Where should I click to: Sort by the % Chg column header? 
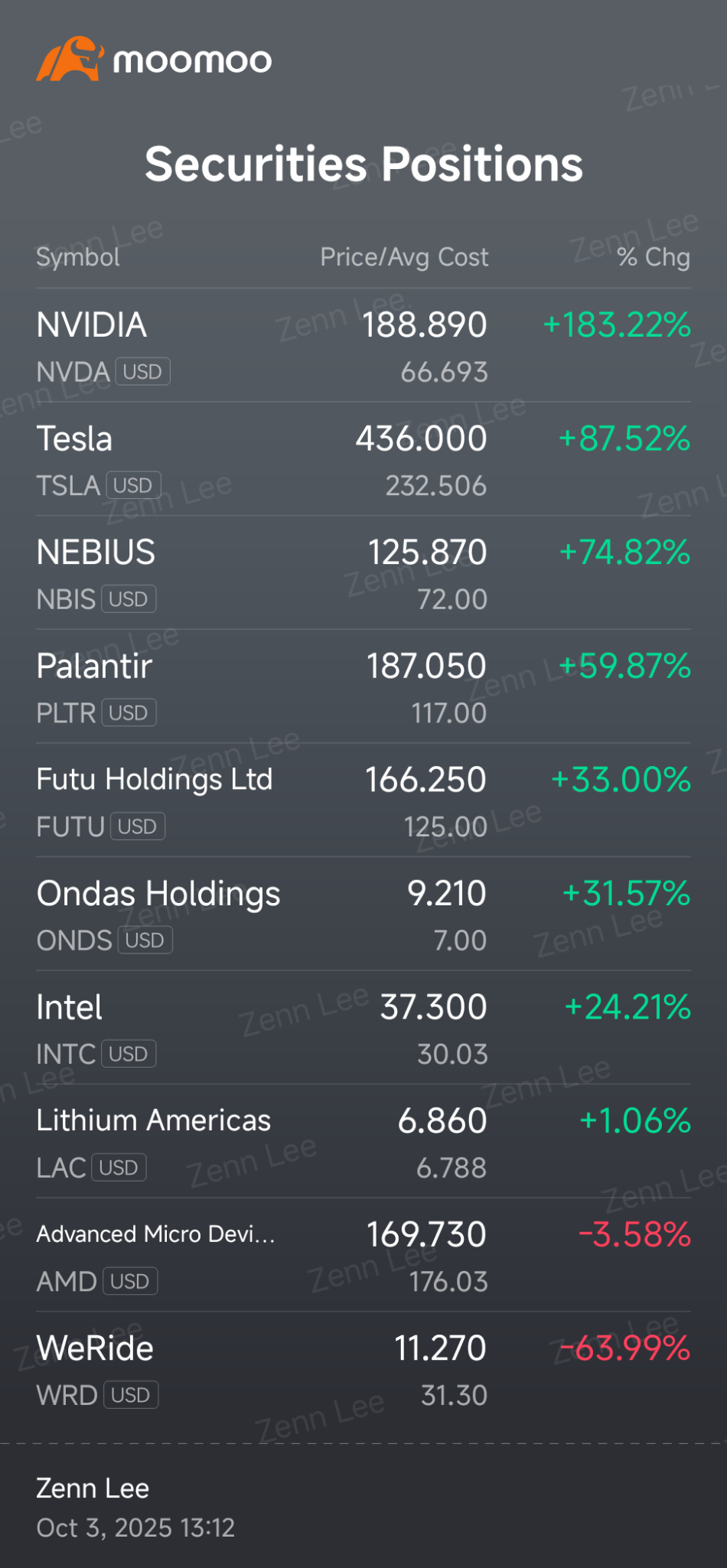[x=654, y=257]
